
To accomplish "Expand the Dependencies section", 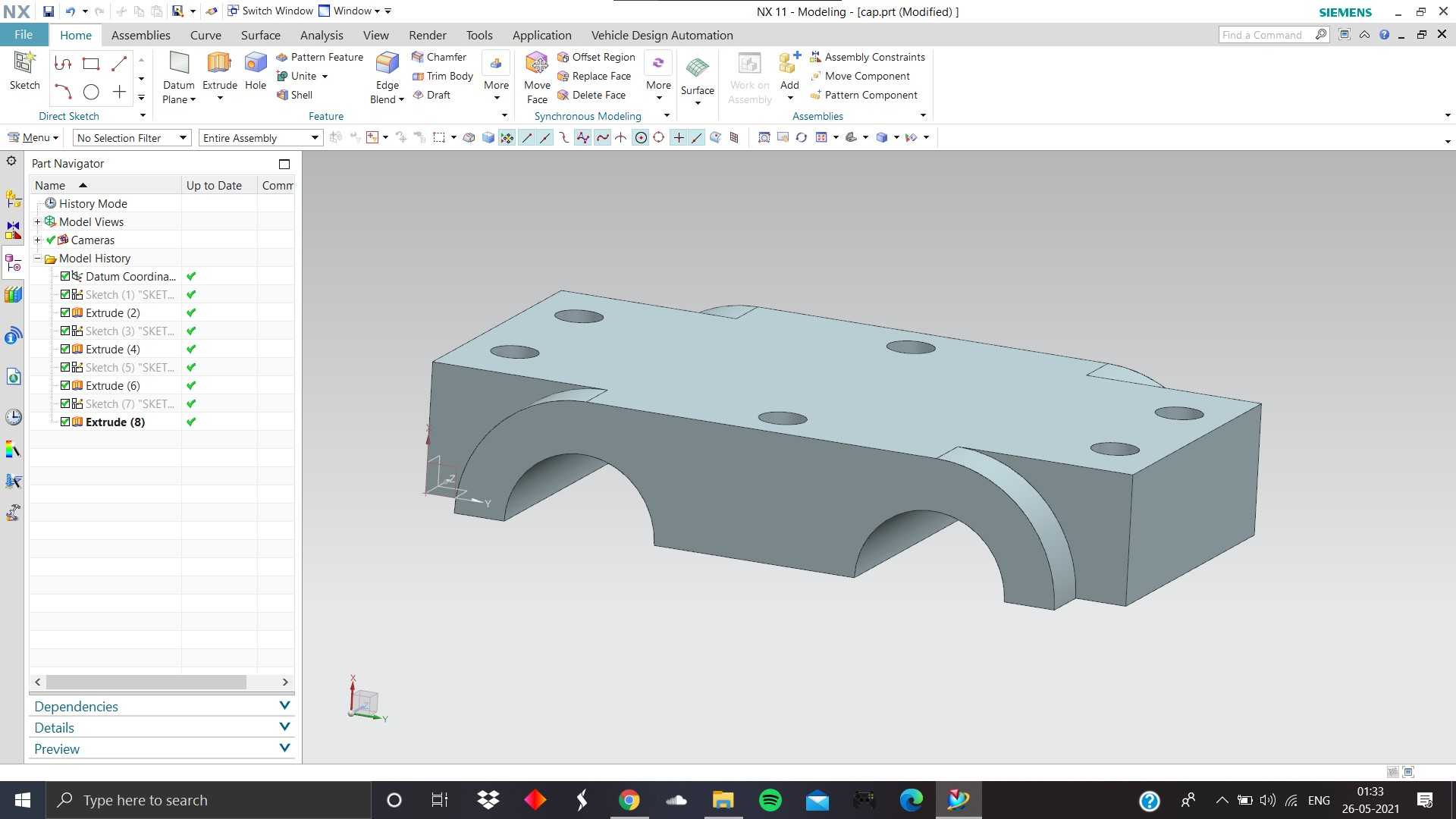I will pyautogui.click(x=162, y=706).
